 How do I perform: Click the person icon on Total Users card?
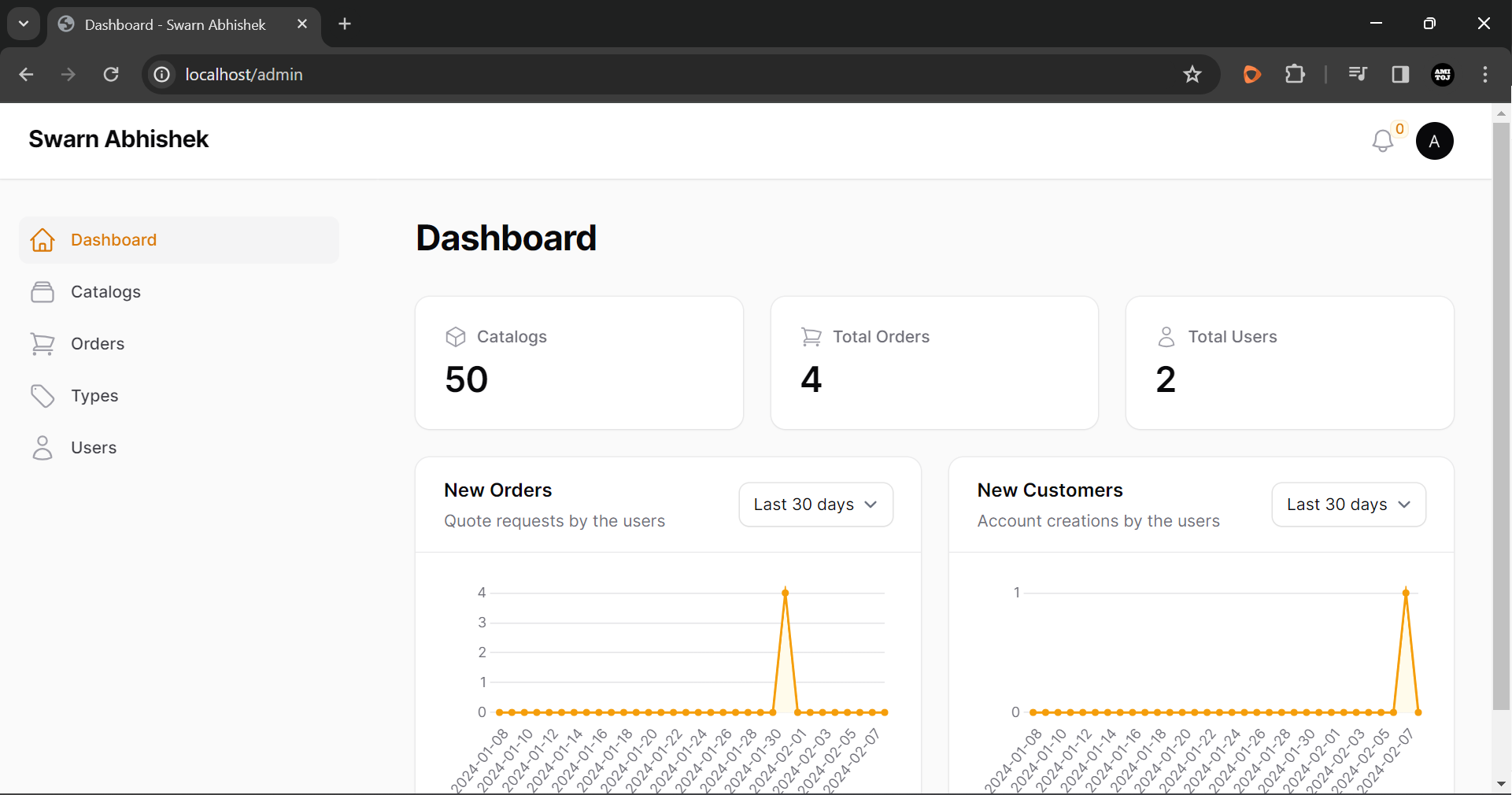tap(1166, 337)
